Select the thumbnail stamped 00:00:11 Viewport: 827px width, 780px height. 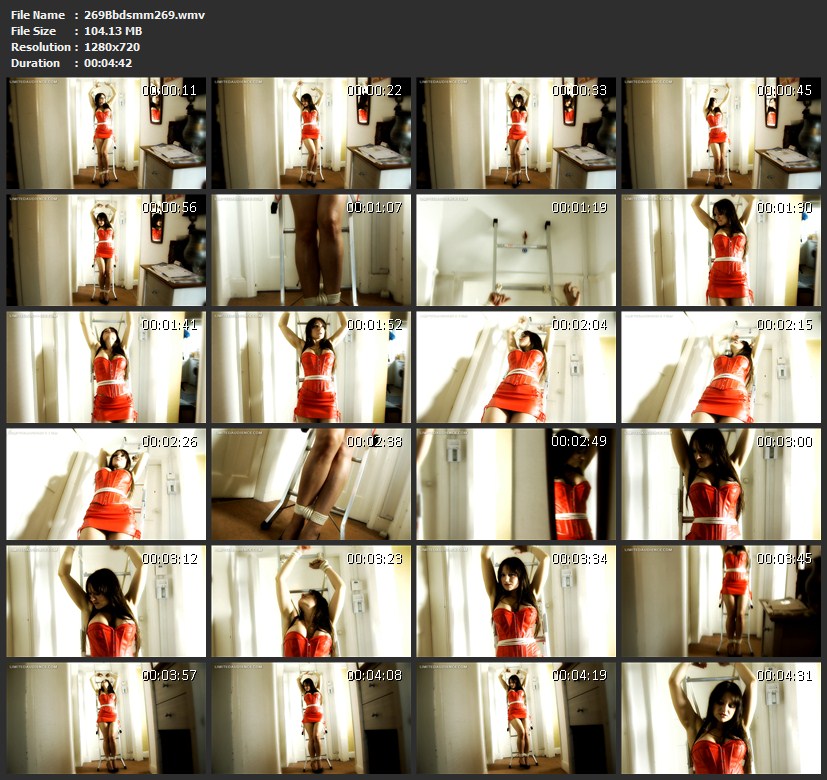click(x=106, y=133)
